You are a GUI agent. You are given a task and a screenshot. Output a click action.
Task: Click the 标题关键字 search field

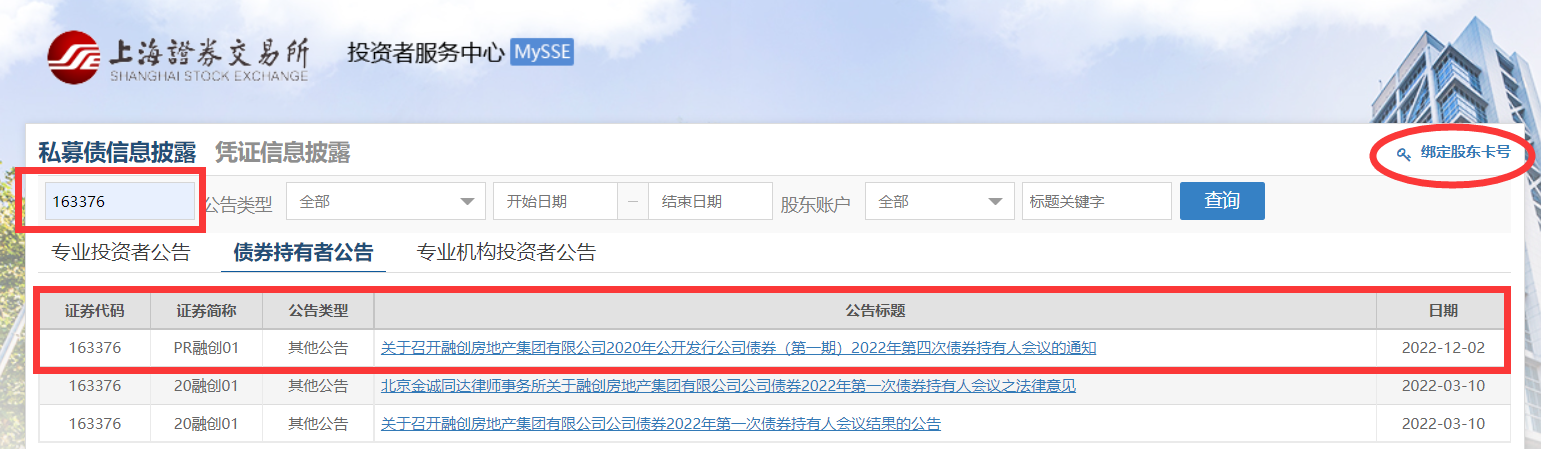coord(1096,201)
